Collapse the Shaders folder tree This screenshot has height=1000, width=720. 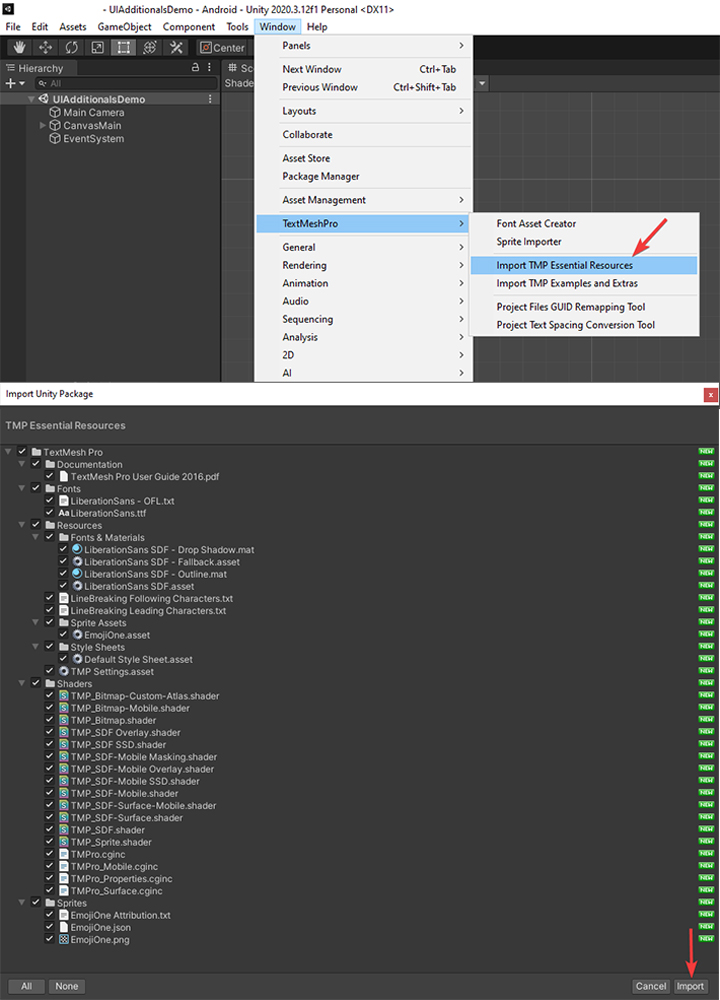[22, 684]
